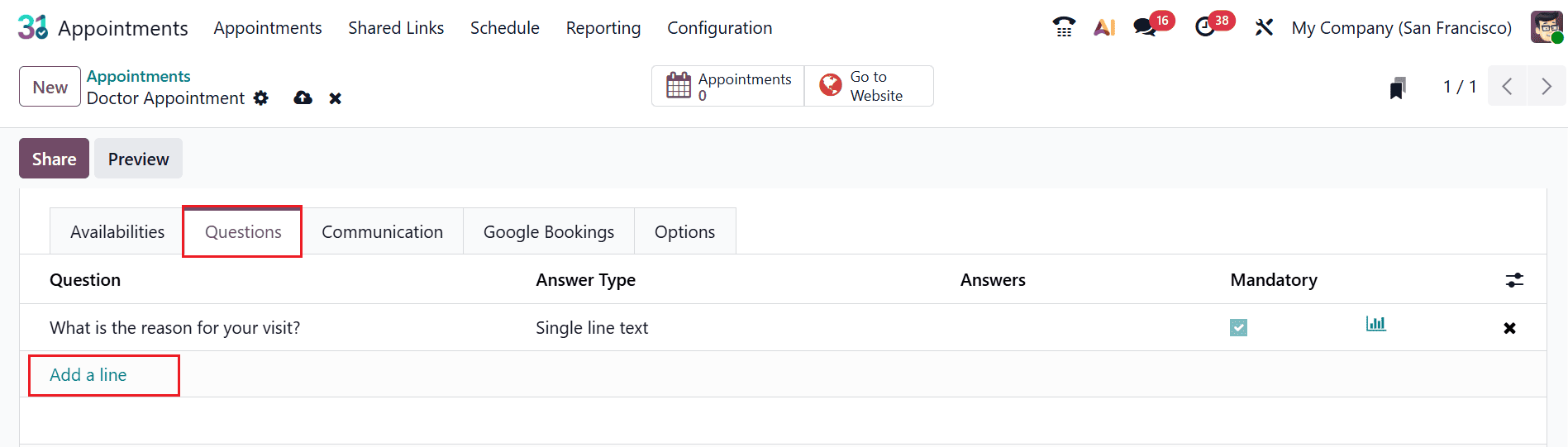
Task: Discard changes with the X icon
Action: click(335, 98)
